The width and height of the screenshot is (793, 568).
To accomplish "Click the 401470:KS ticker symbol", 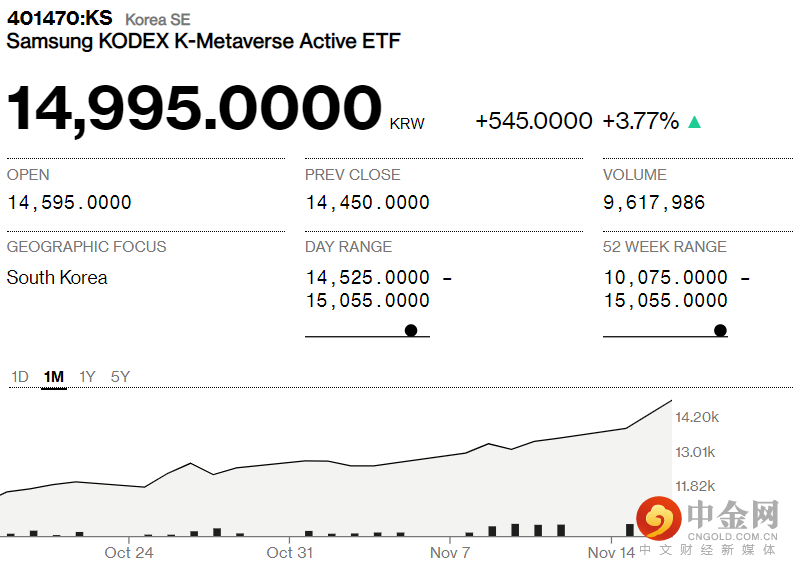I will click(x=60, y=18).
